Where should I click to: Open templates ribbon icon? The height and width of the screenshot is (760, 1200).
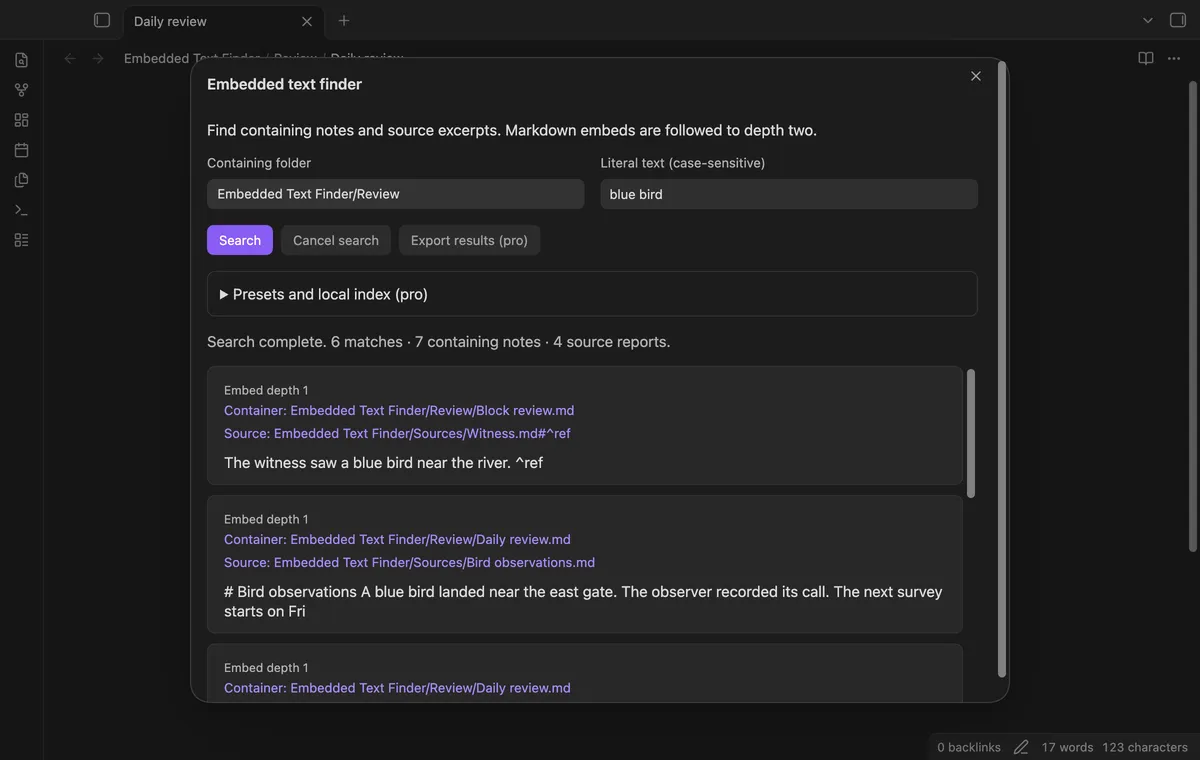pos(22,180)
